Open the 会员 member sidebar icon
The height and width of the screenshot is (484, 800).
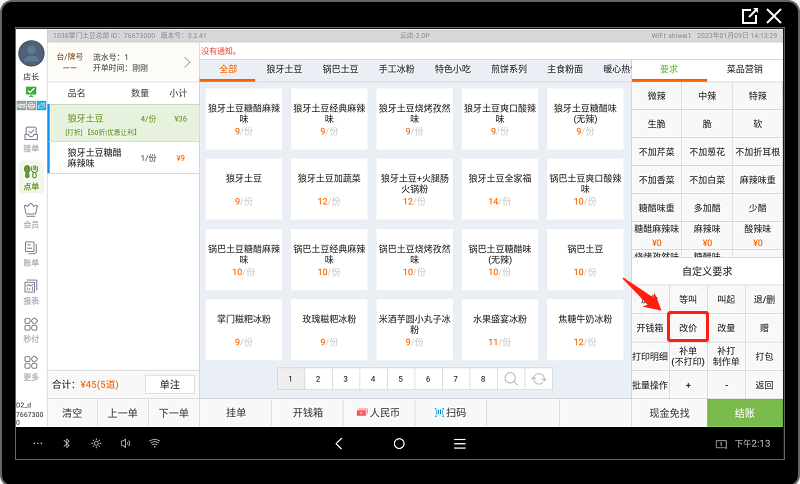[x=31, y=215]
